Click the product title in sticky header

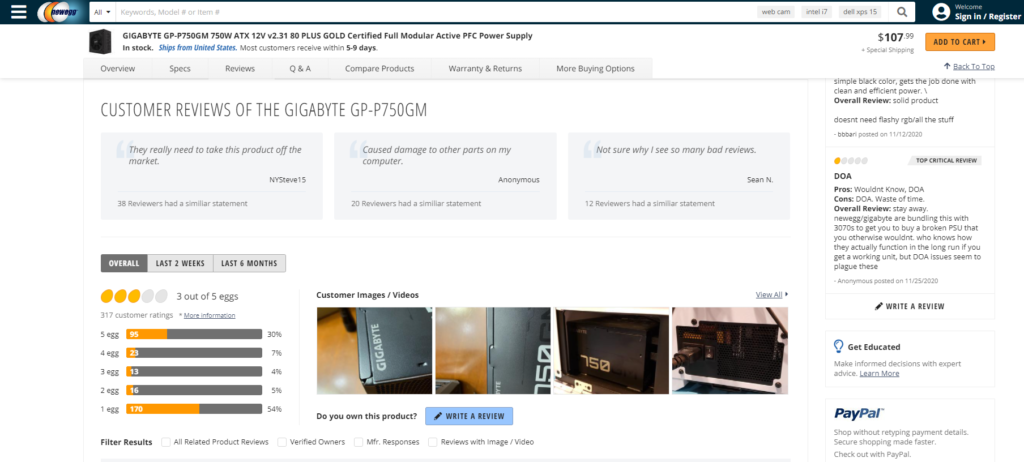tap(327, 36)
